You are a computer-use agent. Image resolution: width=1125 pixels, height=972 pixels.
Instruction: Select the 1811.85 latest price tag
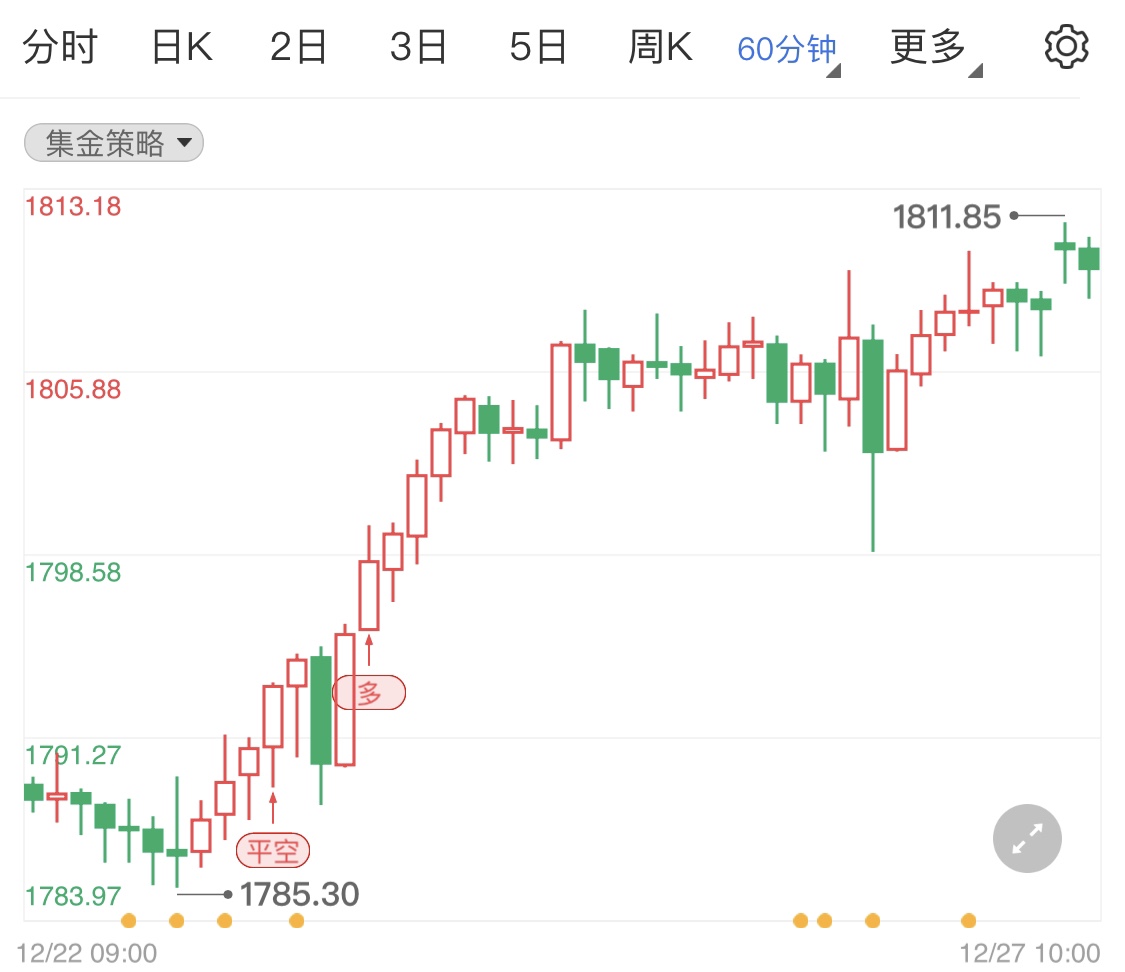[946, 215]
